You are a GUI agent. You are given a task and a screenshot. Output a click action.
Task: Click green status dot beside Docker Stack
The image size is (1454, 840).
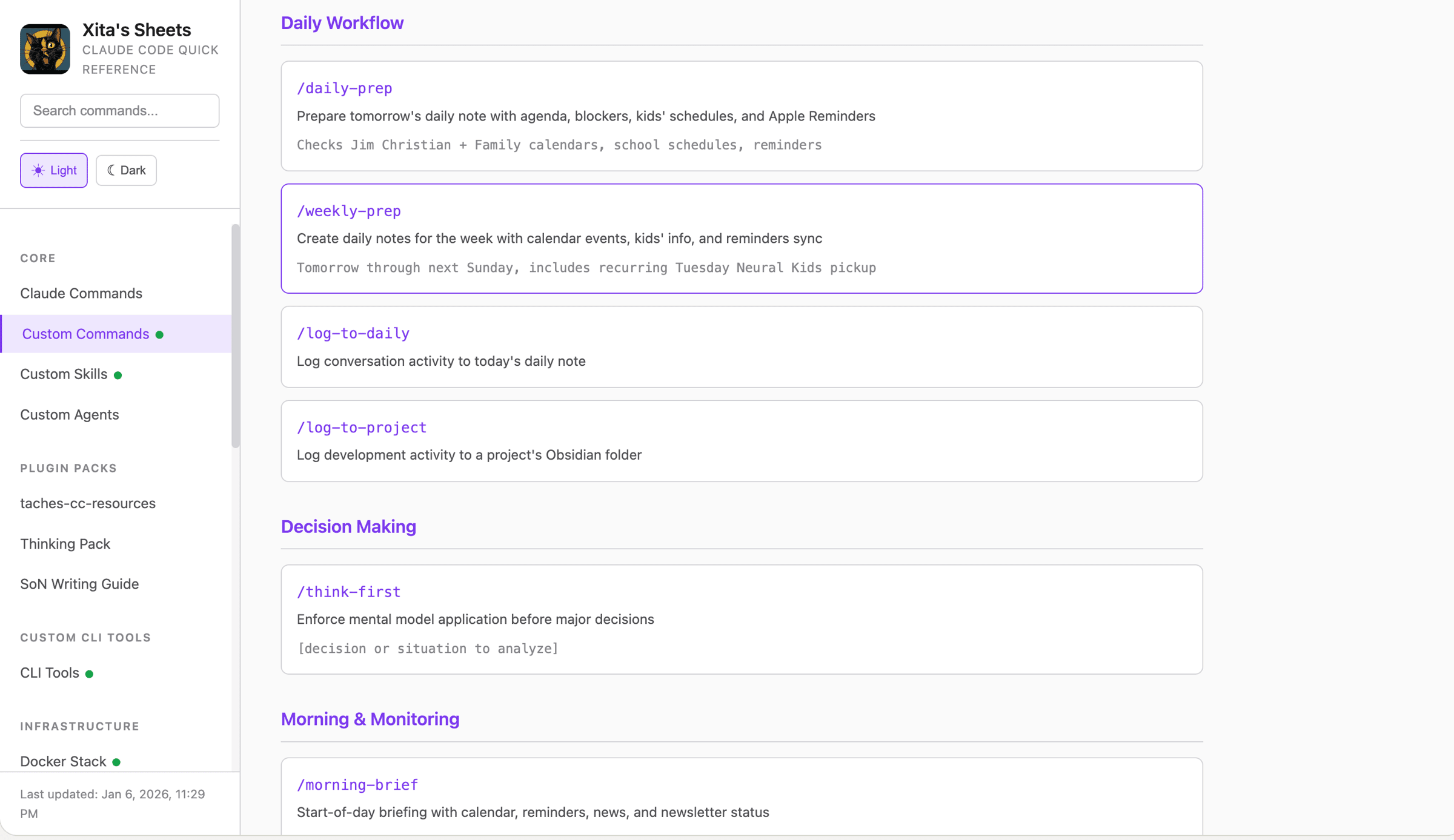click(x=116, y=762)
